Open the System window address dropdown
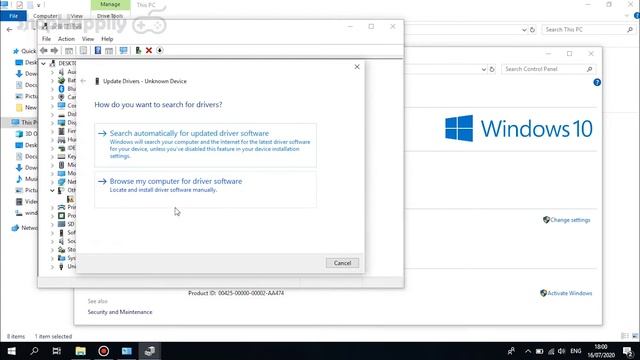Image resolution: width=640 pixels, height=360 pixels. [x=483, y=69]
